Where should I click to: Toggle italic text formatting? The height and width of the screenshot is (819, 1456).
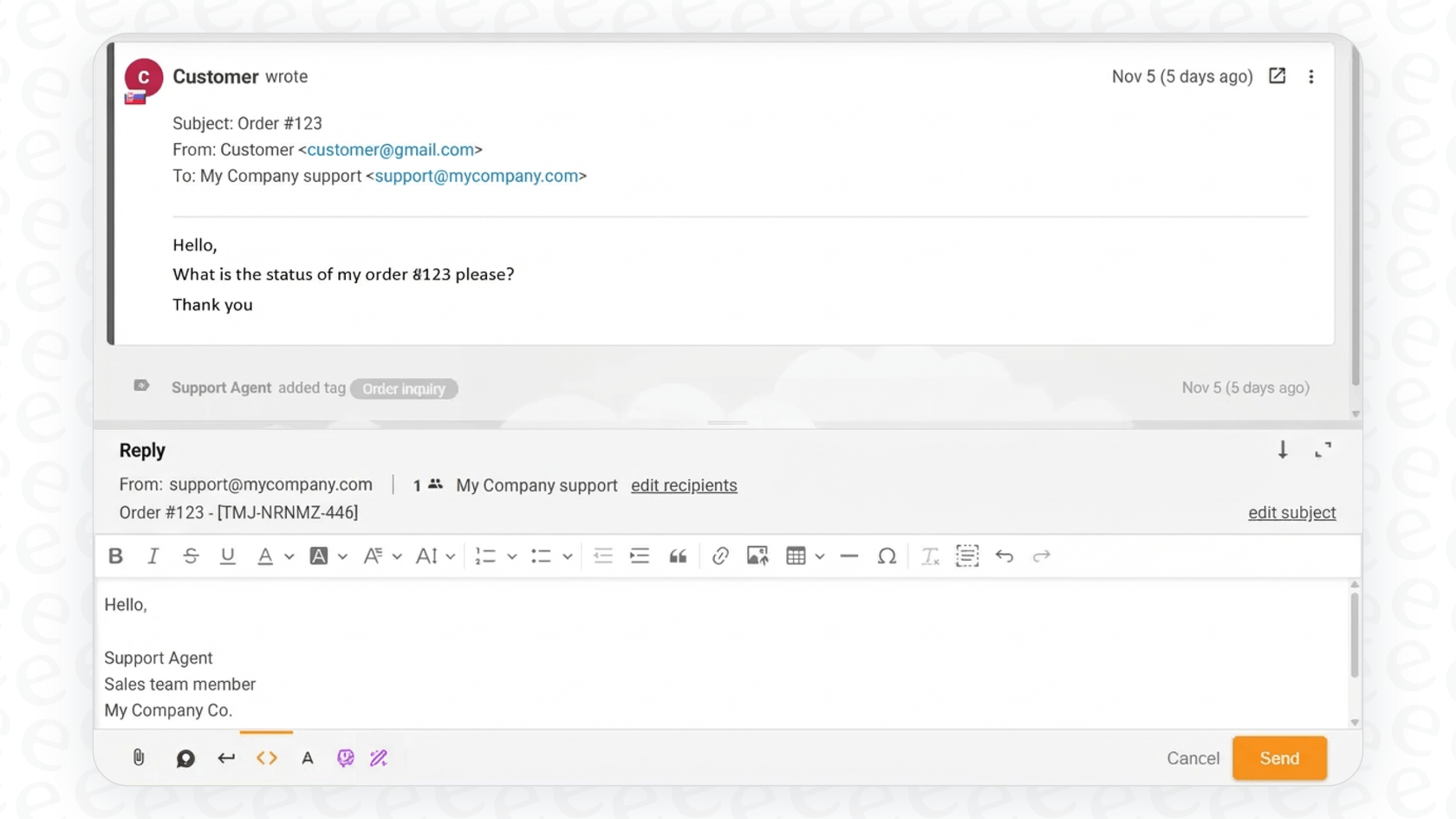point(153,556)
